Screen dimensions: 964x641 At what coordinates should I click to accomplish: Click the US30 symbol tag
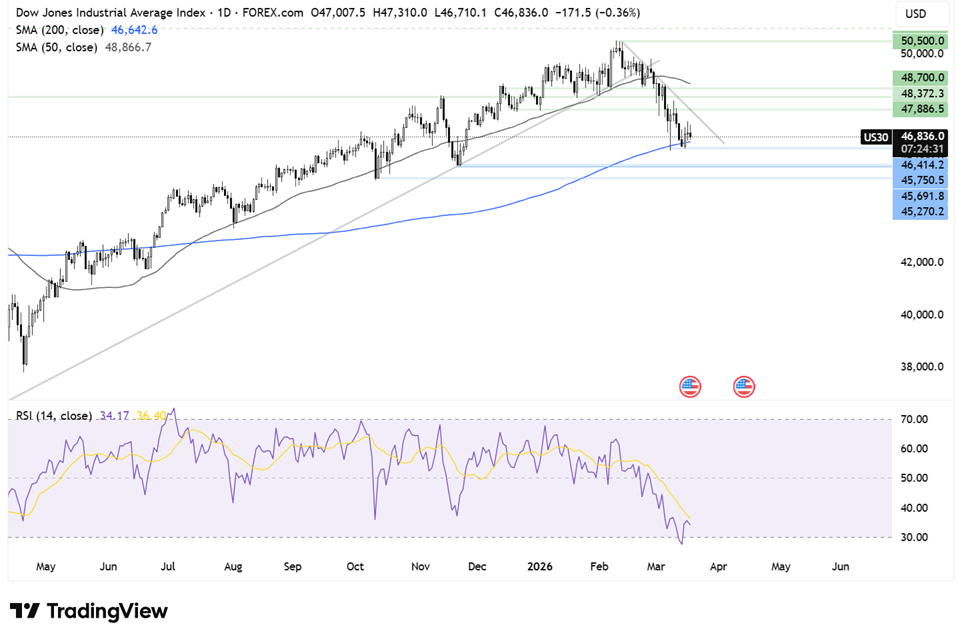click(x=876, y=137)
